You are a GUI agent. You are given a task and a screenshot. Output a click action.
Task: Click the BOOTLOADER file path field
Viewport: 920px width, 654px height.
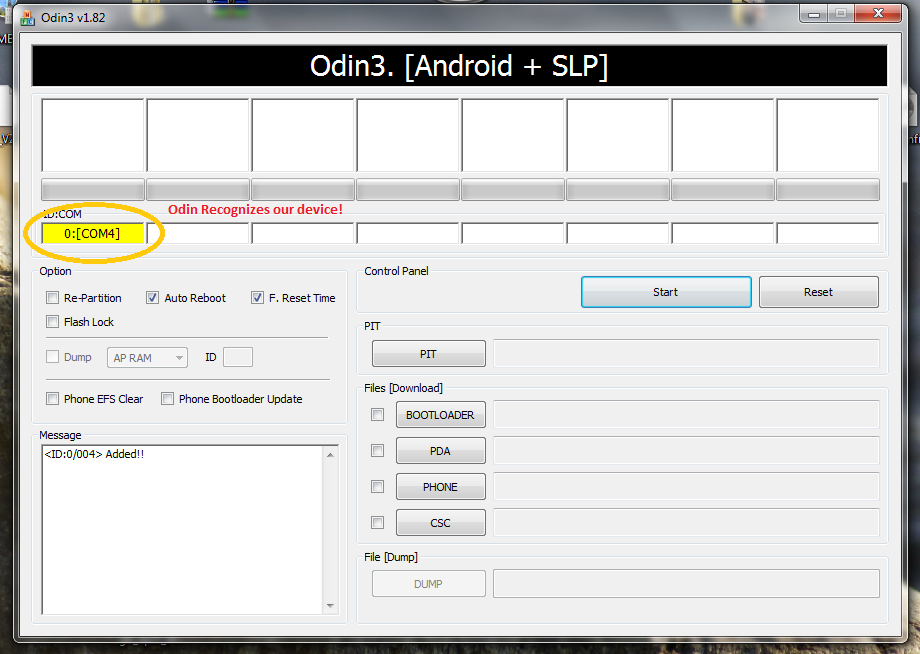[686, 415]
